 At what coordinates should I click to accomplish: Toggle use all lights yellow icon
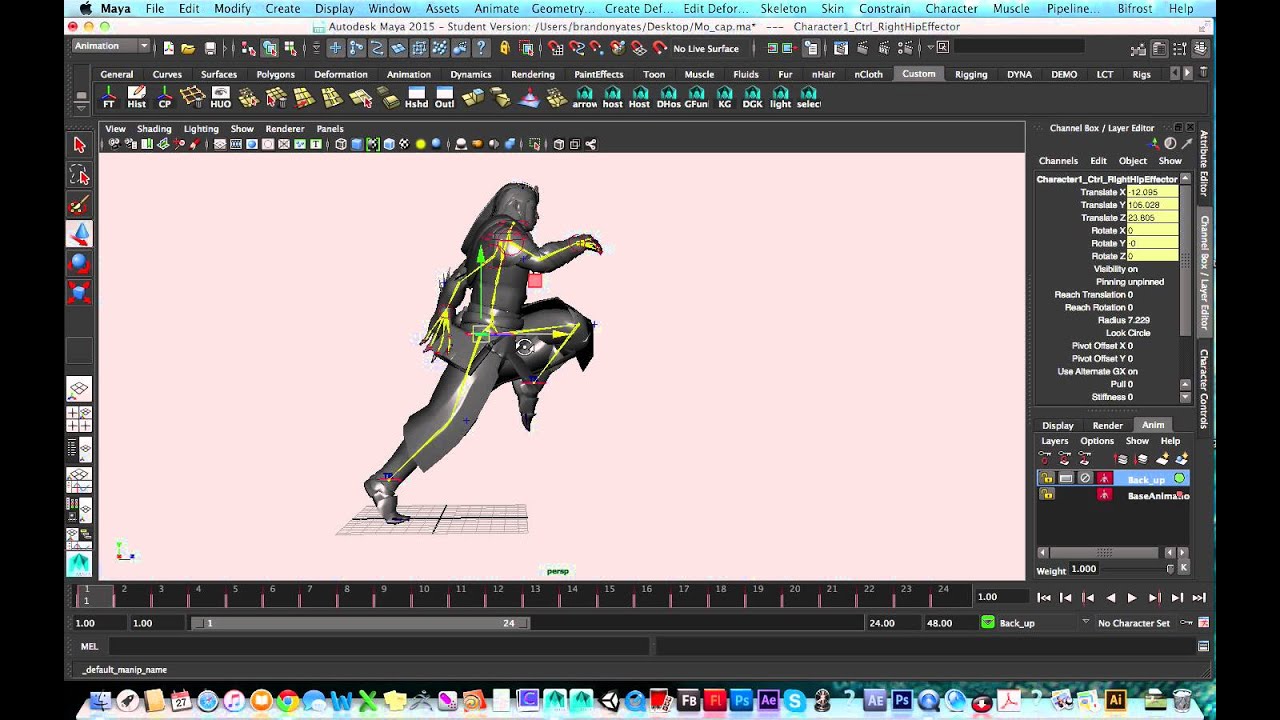(420, 144)
